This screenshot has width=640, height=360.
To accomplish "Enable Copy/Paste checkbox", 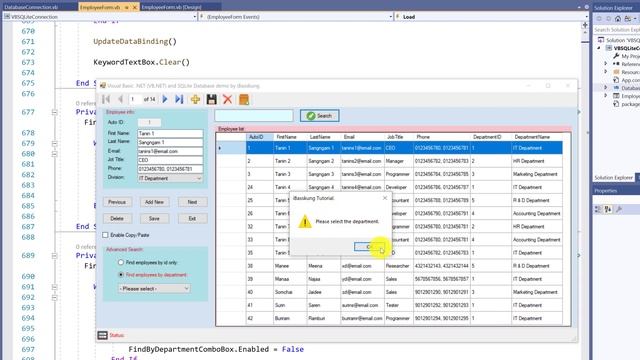I will click(x=105, y=235).
